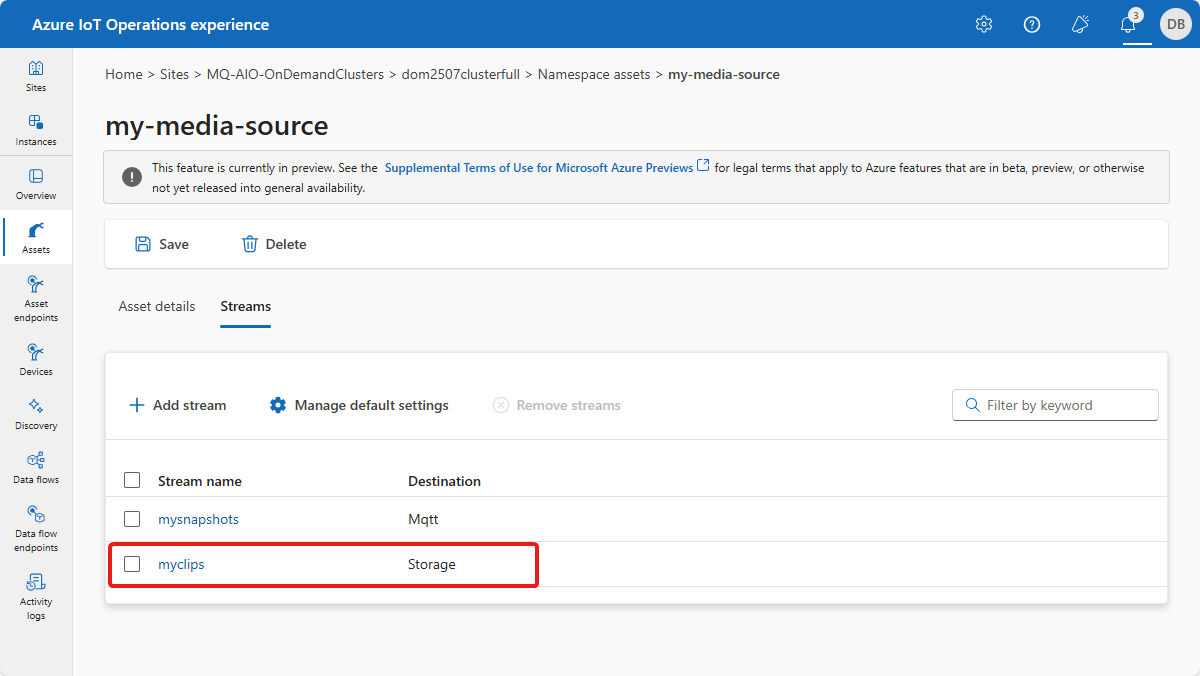Open the mysnapshots stream link
Viewport: 1200px width, 676px height.
(x=199, y=519)
